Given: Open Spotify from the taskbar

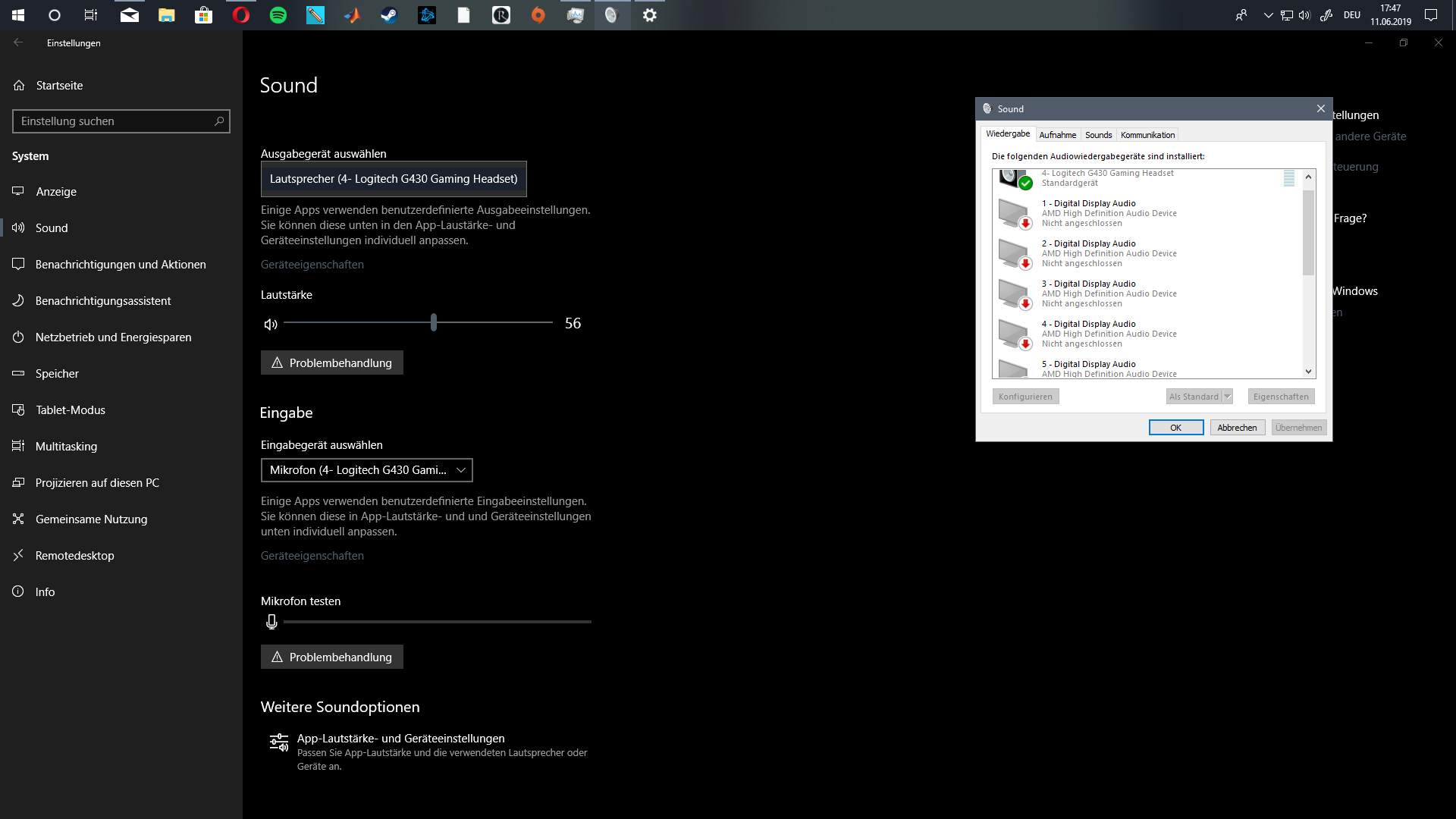Looking at the screenshot, I should pyautogui.click(x=278, y=14).
